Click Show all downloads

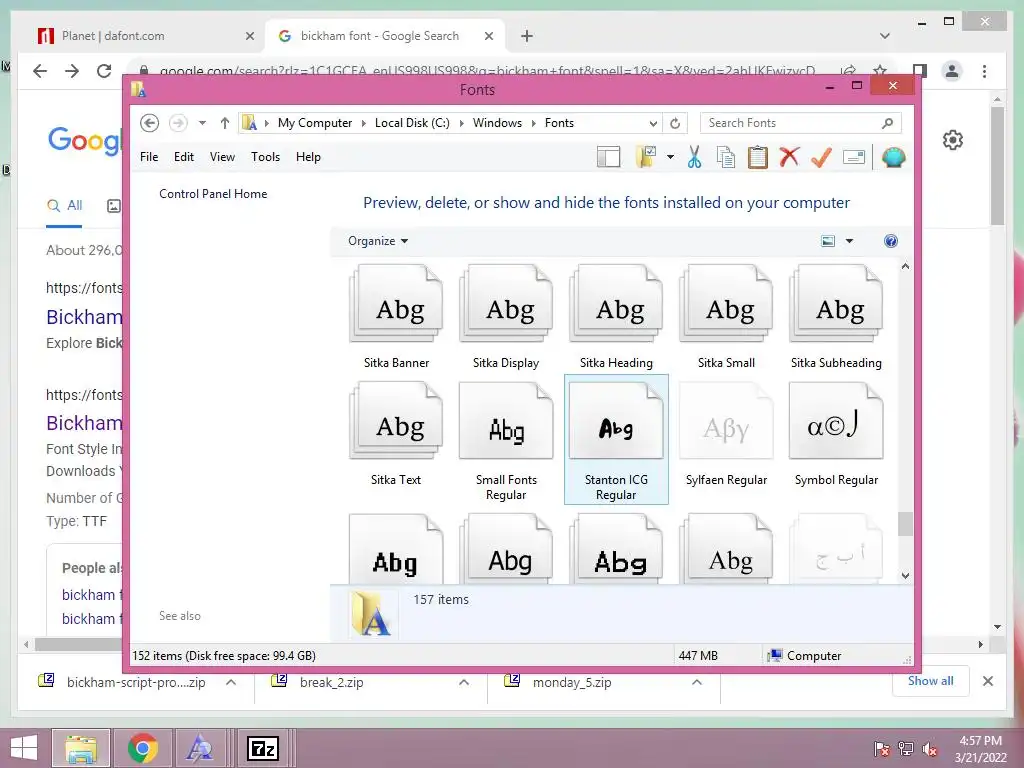931,681
